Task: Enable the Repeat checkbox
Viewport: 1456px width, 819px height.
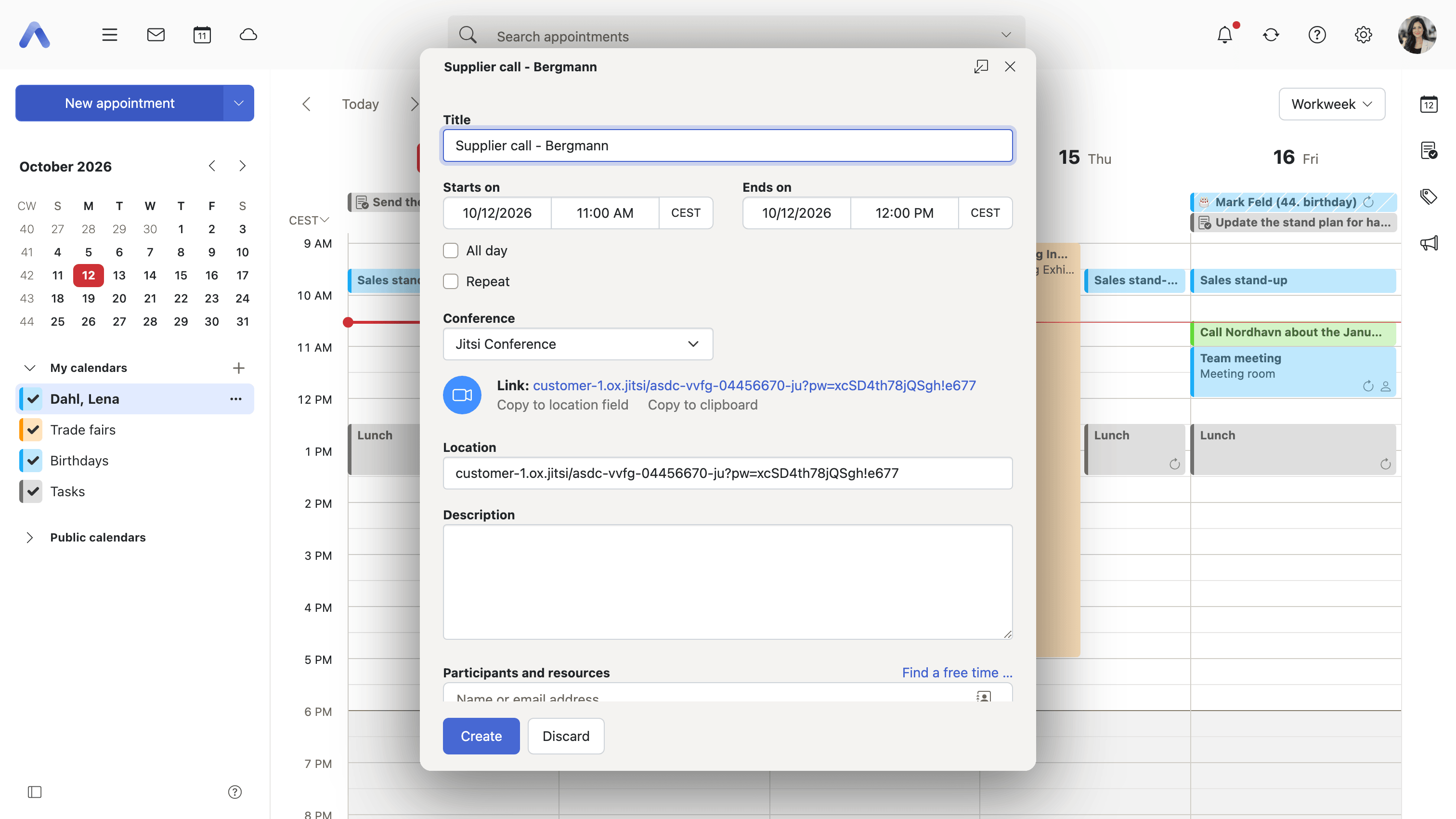Action: coord(451,281)
